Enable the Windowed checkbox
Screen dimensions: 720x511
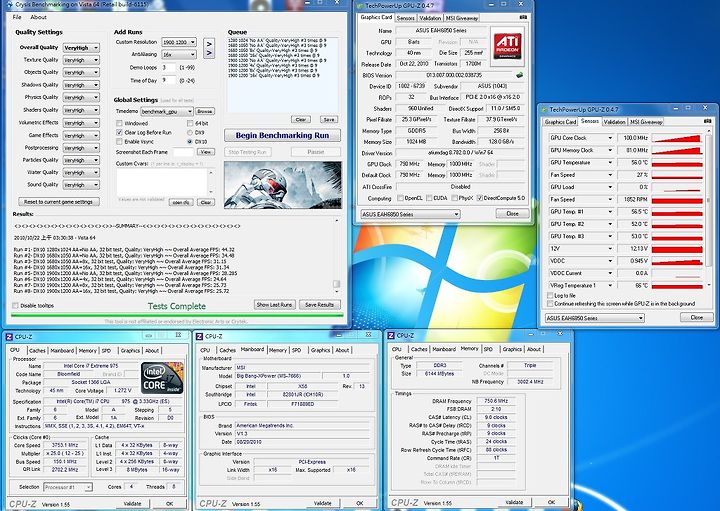(x=119, y=122)
